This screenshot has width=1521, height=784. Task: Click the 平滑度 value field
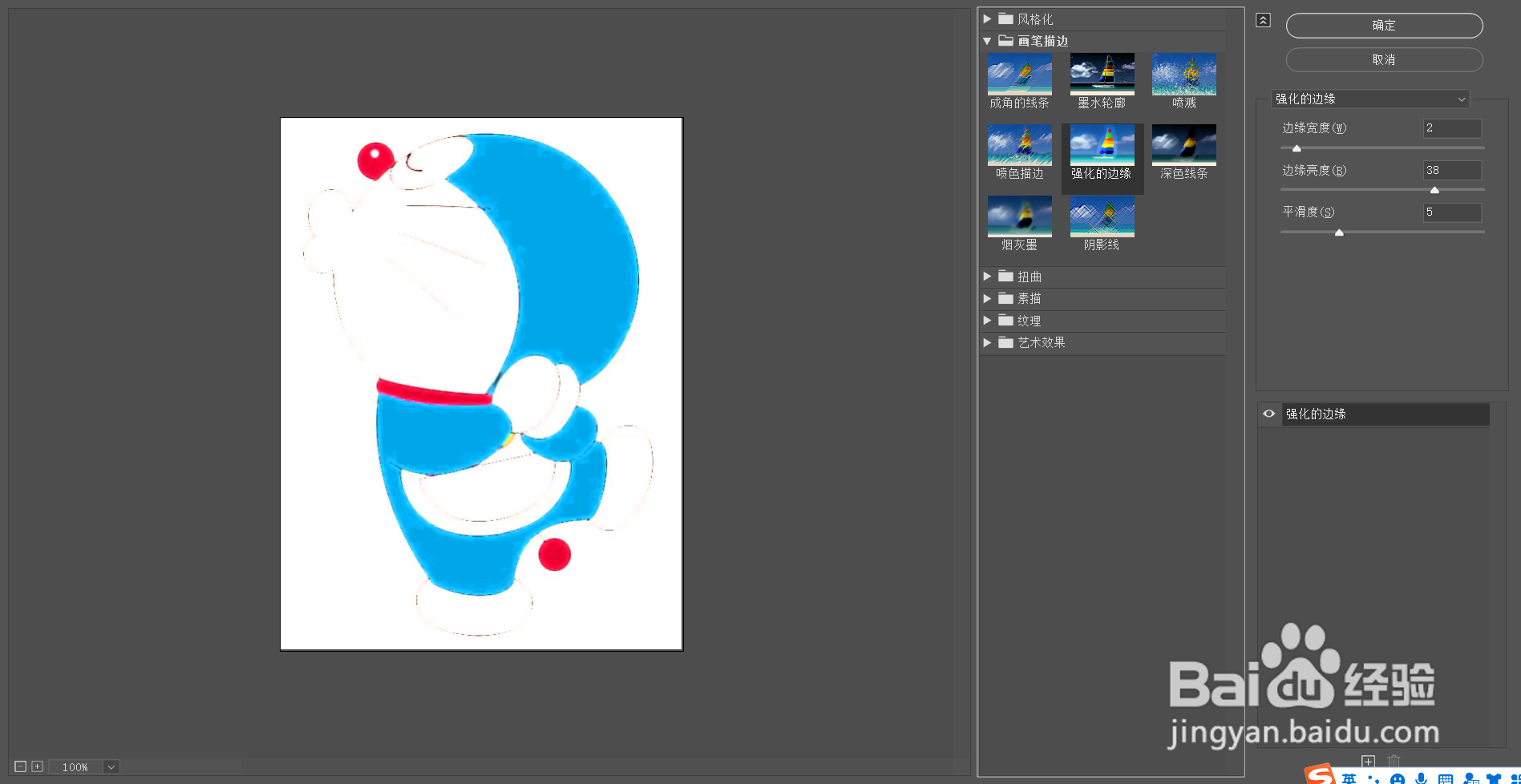(1452, 212)
